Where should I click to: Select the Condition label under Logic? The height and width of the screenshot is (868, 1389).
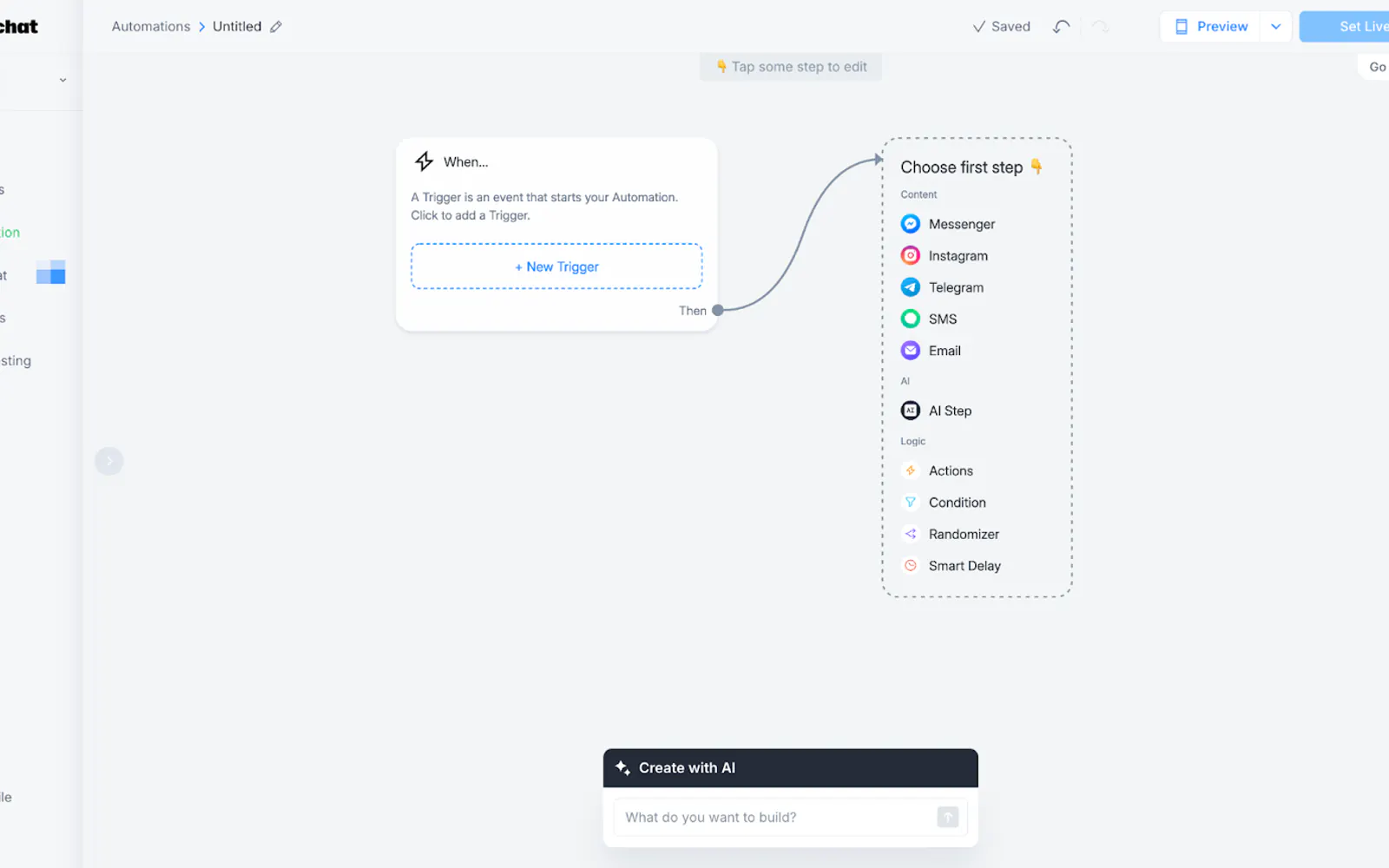(957, 503)
